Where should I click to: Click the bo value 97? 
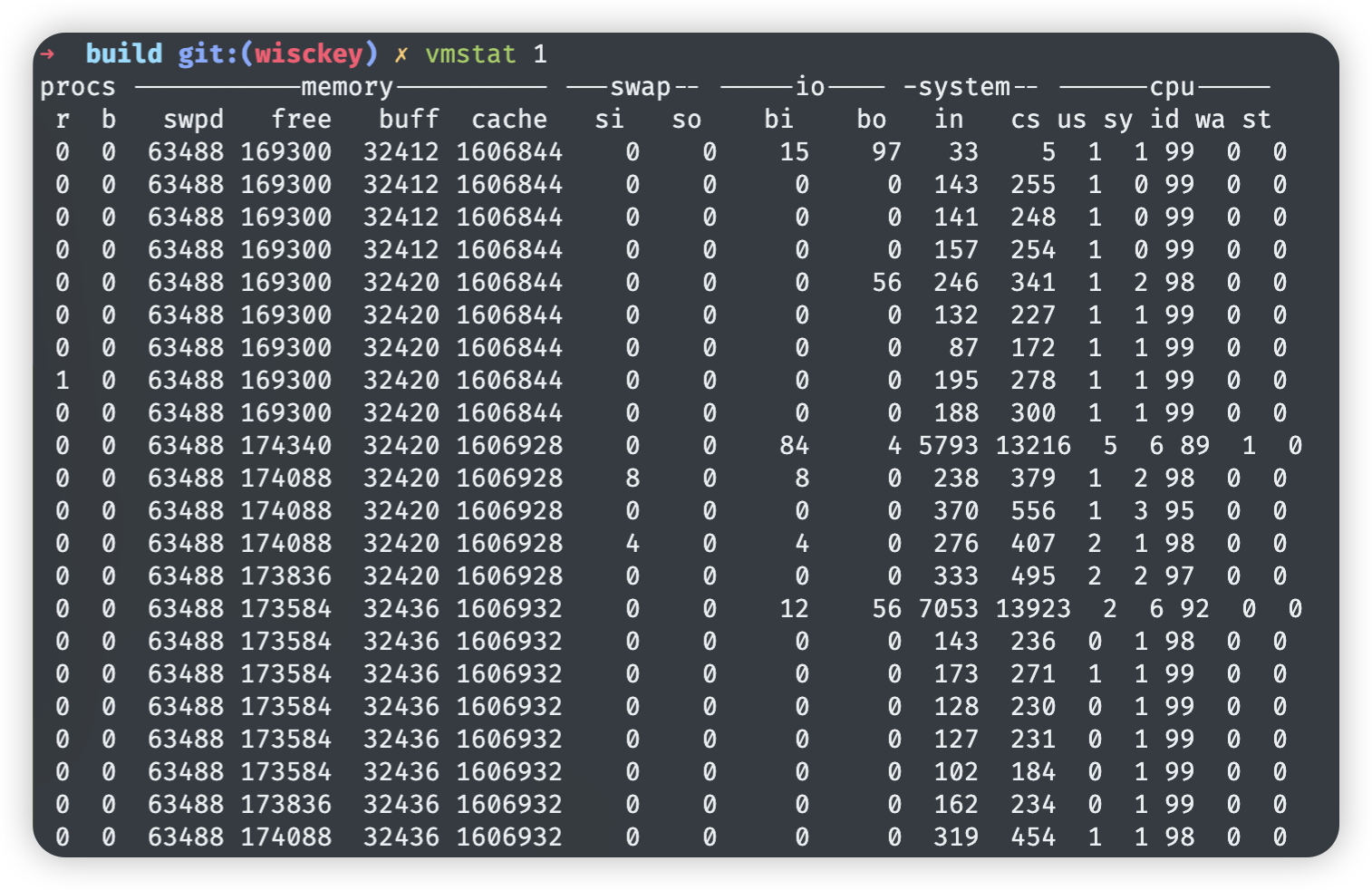[x=886, y=152]
